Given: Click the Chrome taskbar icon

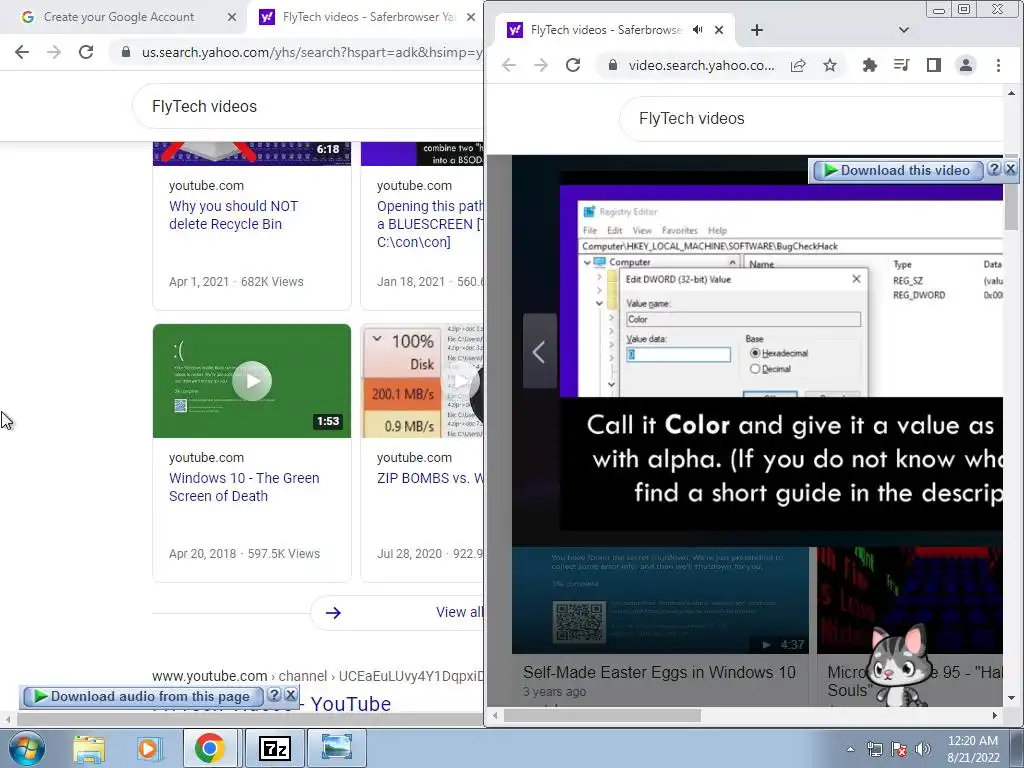Looking at the screenshot, I should [210, 748].
